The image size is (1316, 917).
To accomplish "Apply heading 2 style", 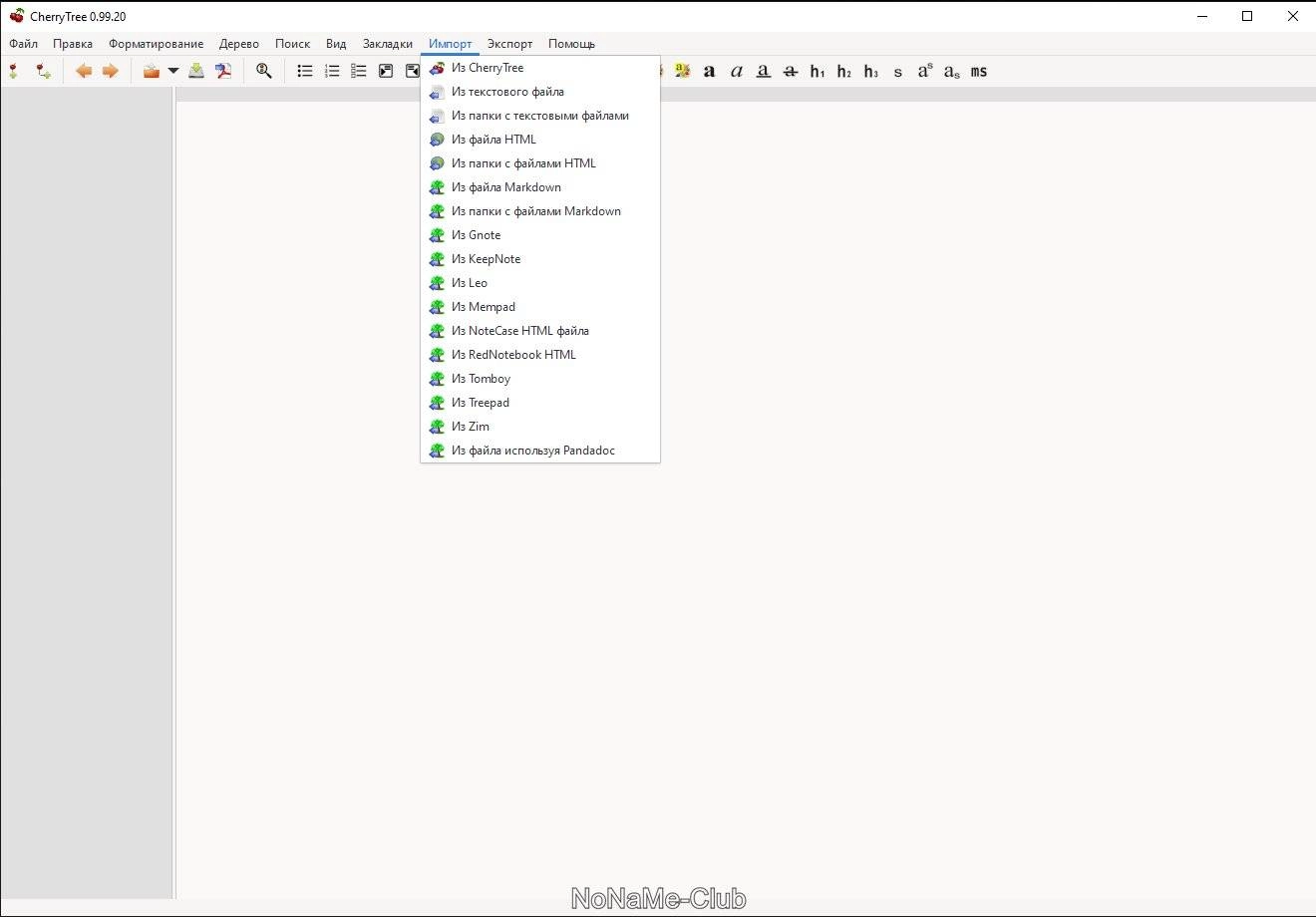I will 844,71.
